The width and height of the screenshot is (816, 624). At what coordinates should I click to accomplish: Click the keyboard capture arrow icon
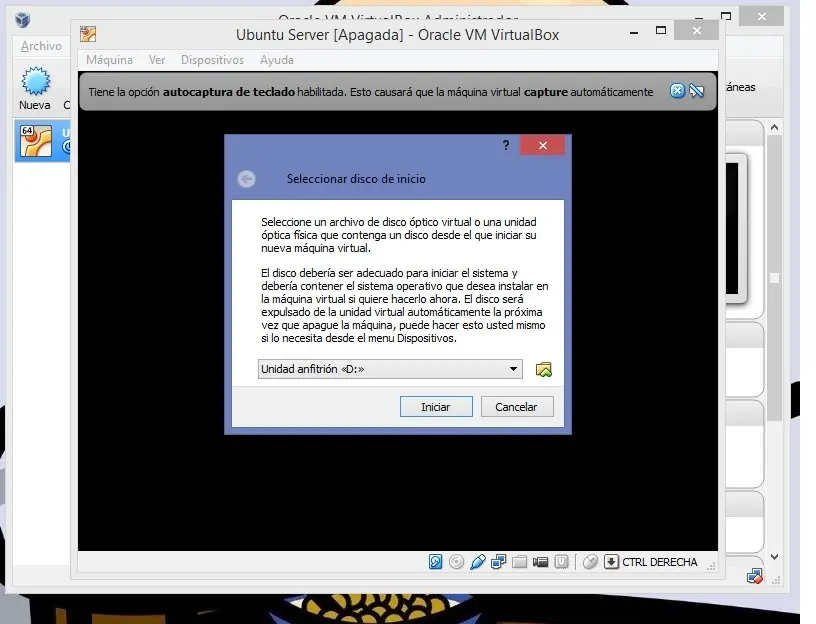click(611, 562)
